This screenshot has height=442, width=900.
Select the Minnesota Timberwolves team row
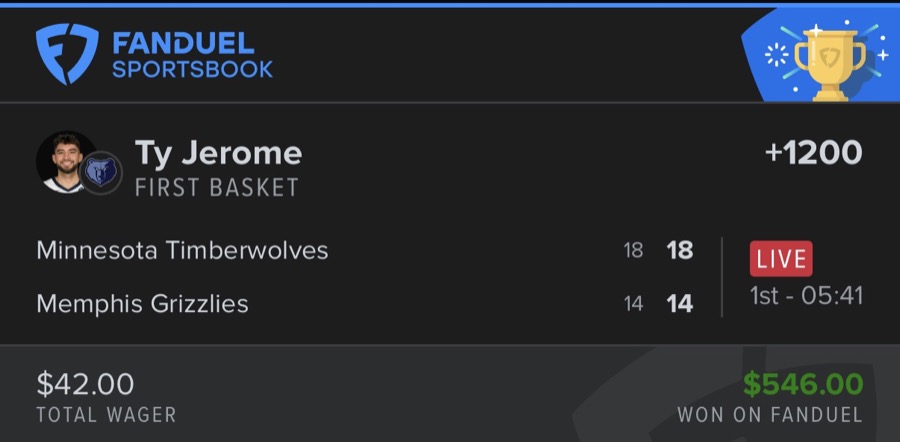point(182,250)
